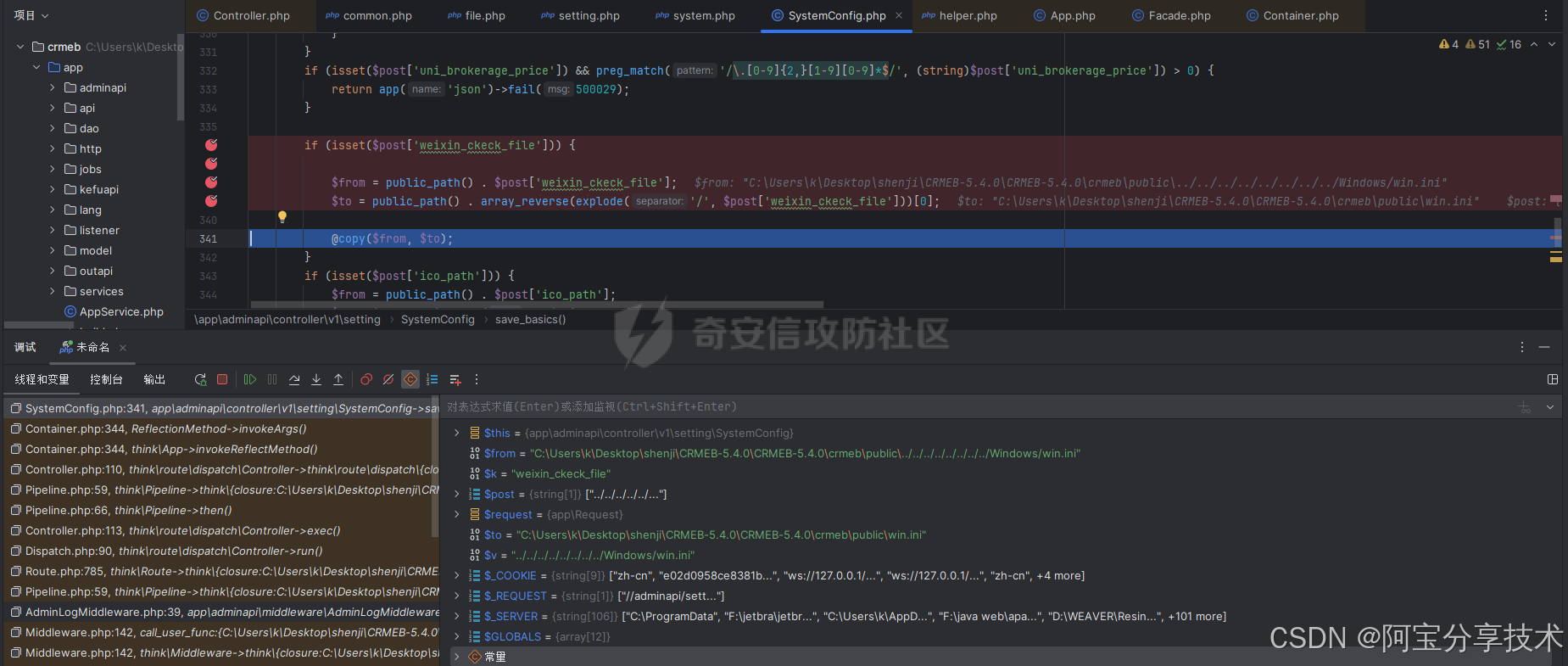This screenshot has width=1568, height=666.
Task: Expand the evaluate expression history dropdown
Action: [x=1550, y=407]
